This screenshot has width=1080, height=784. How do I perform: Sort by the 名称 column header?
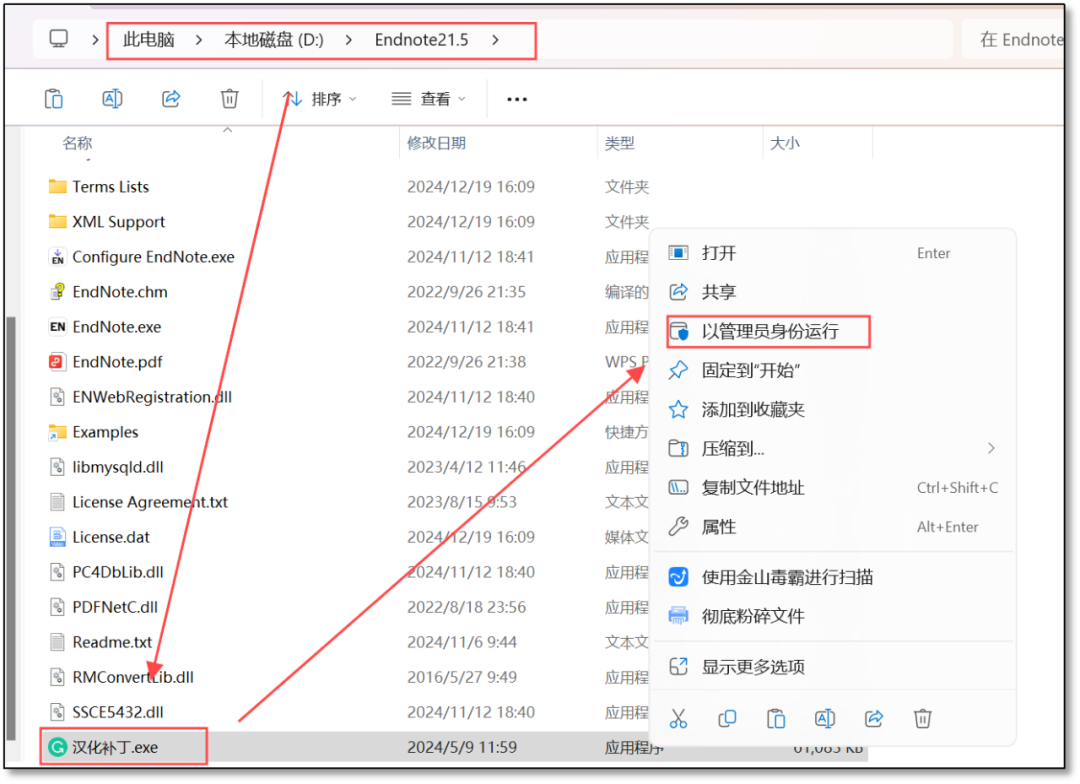pos(77,143)
